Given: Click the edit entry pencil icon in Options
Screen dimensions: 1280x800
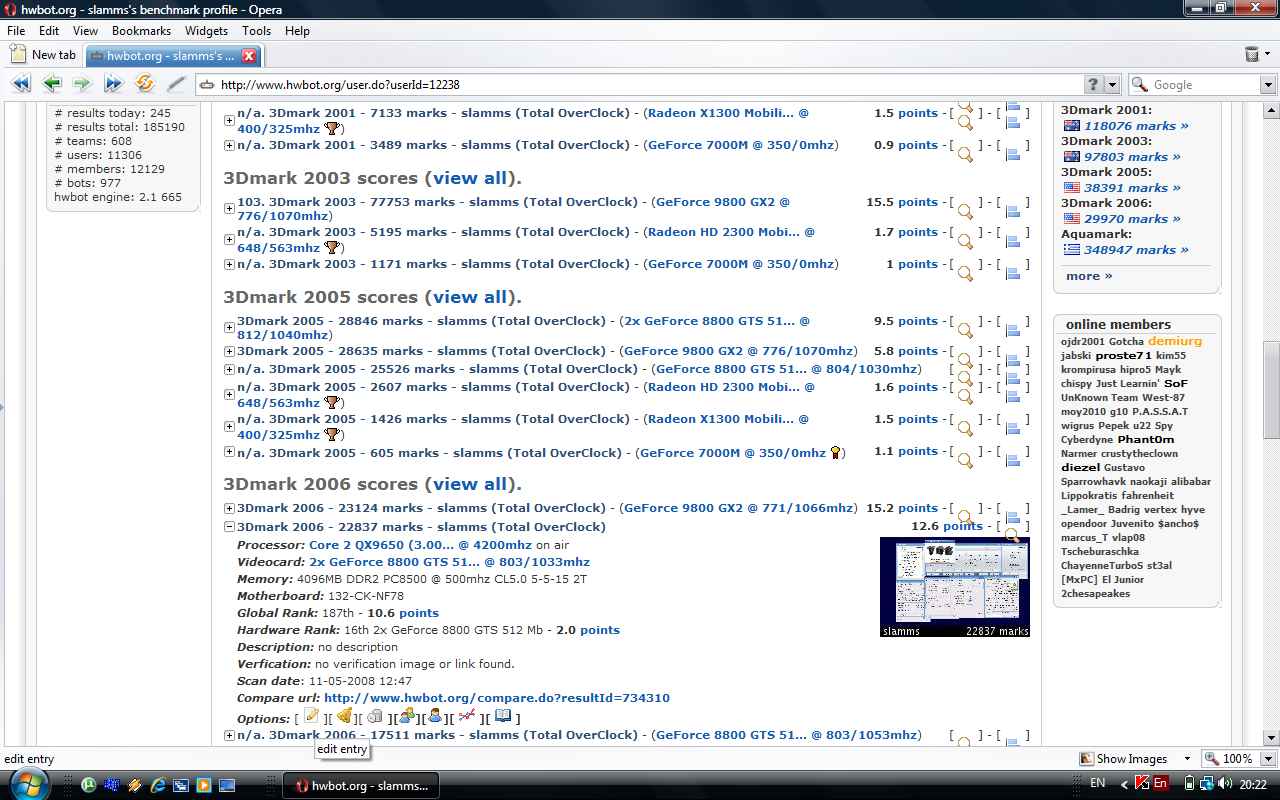Looking at the screenshot, I should [312, 716].
